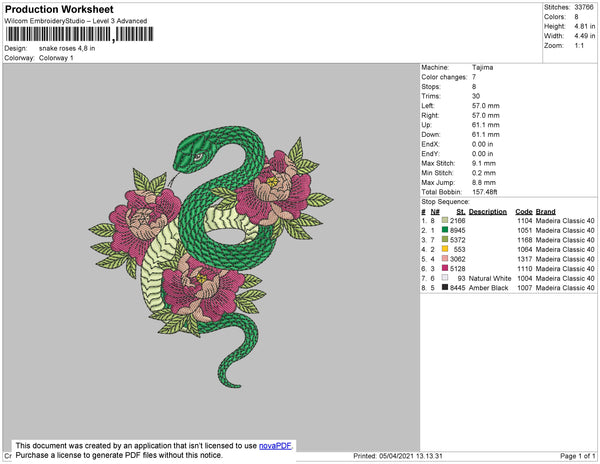Click the snake and roses embroidery design preview
This screenshot has width=600, height=464.
point(211,257)
